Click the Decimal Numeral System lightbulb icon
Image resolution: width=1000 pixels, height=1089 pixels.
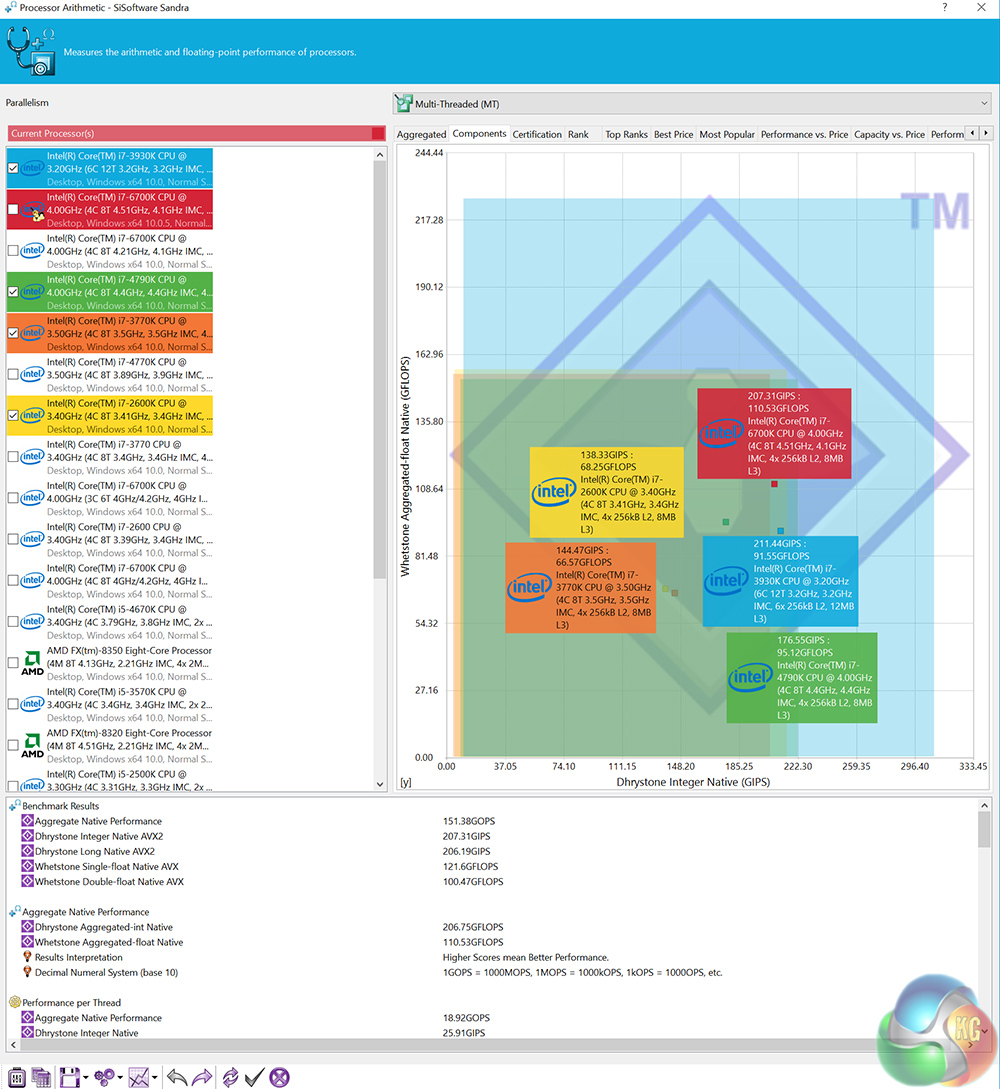[x=27, y=972]
